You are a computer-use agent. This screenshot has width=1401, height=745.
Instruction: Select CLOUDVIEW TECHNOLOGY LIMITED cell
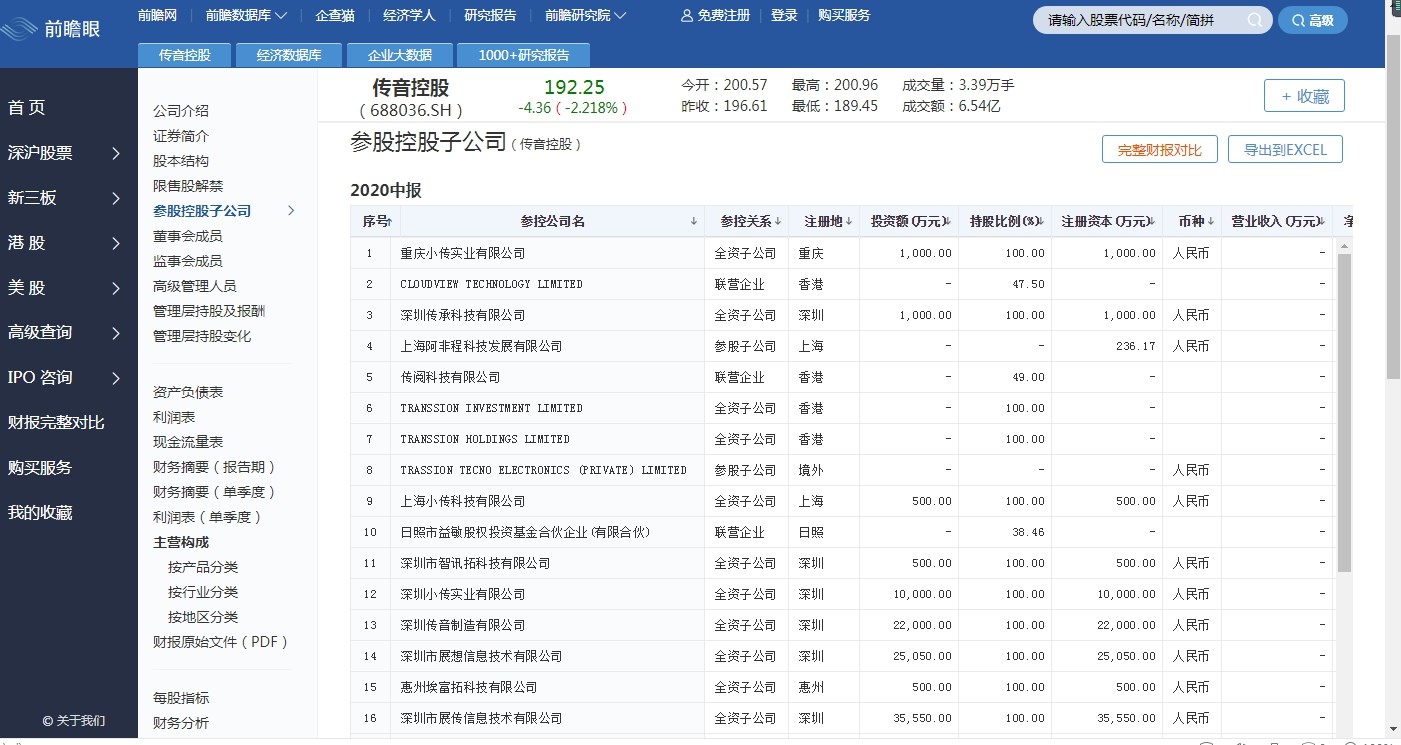pos(491,284)
